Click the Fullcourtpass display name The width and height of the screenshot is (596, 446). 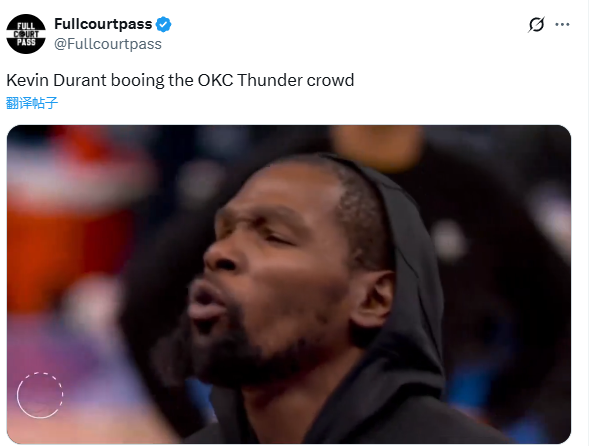click(103, 24)
